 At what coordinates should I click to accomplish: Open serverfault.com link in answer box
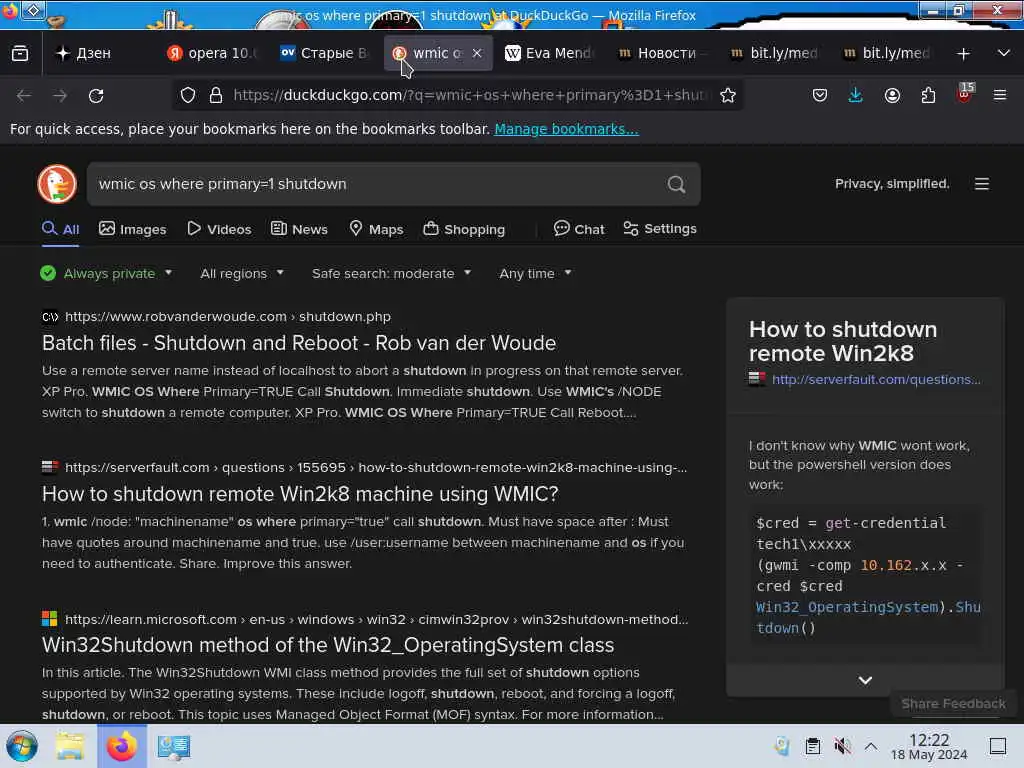876,379
